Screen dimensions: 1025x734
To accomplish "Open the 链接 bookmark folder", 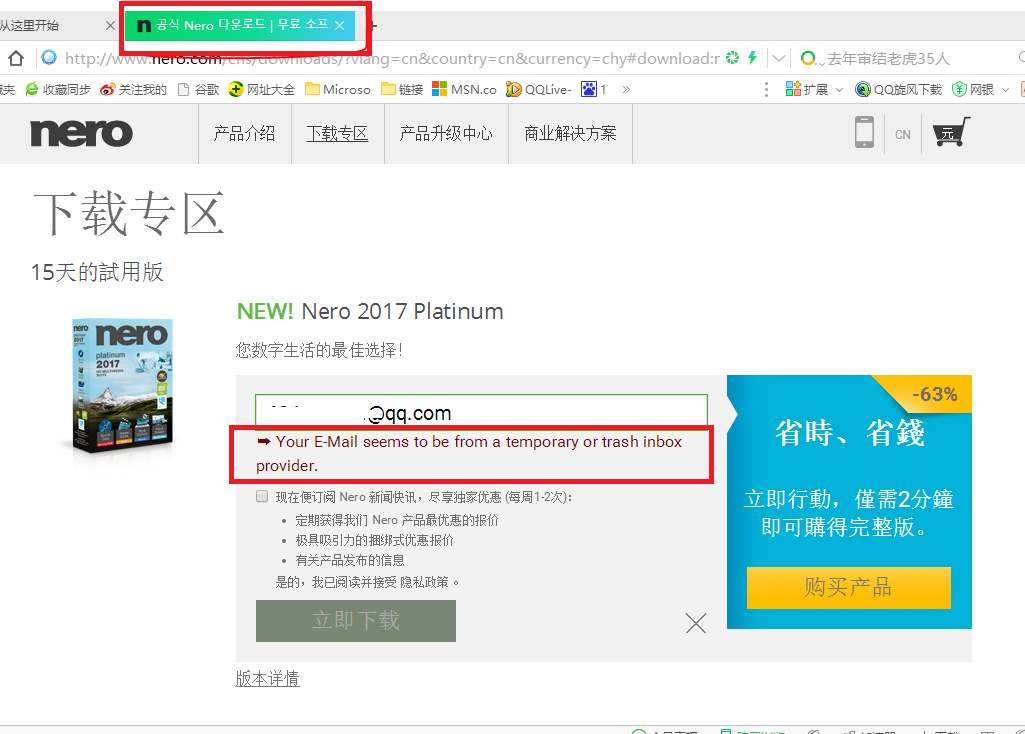I will tap(402, 90).
